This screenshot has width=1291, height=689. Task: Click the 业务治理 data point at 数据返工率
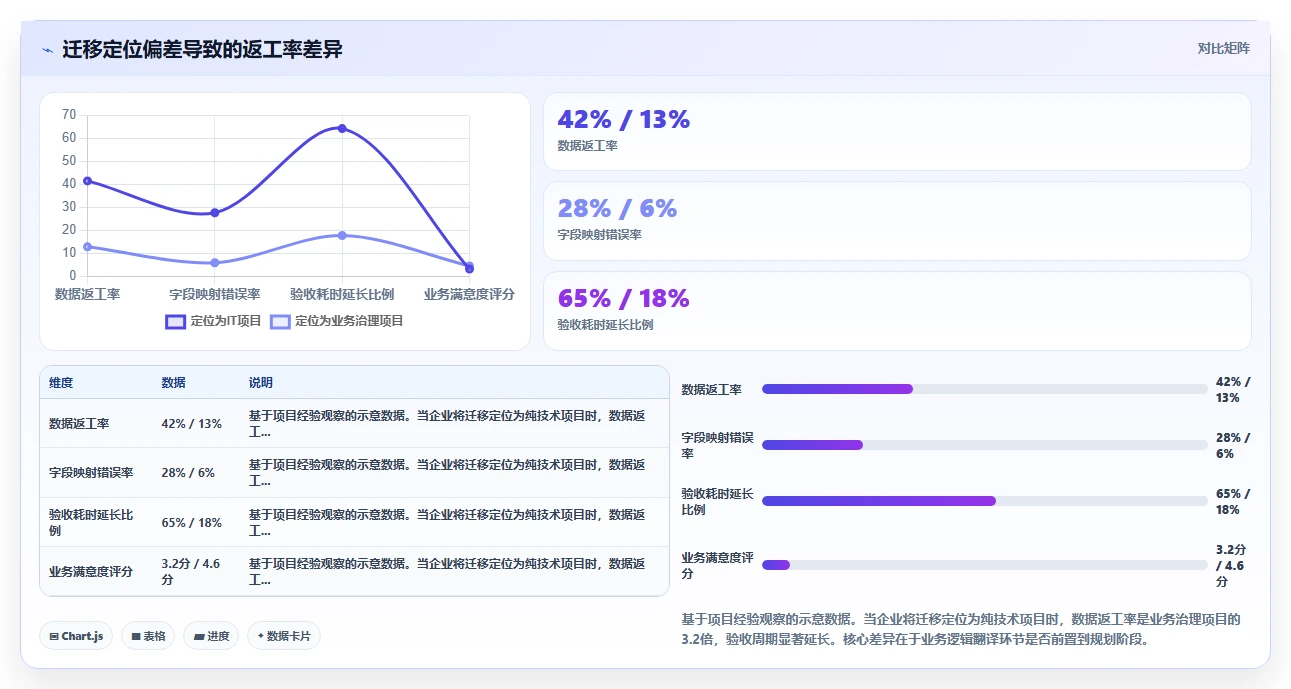[87, 246]
